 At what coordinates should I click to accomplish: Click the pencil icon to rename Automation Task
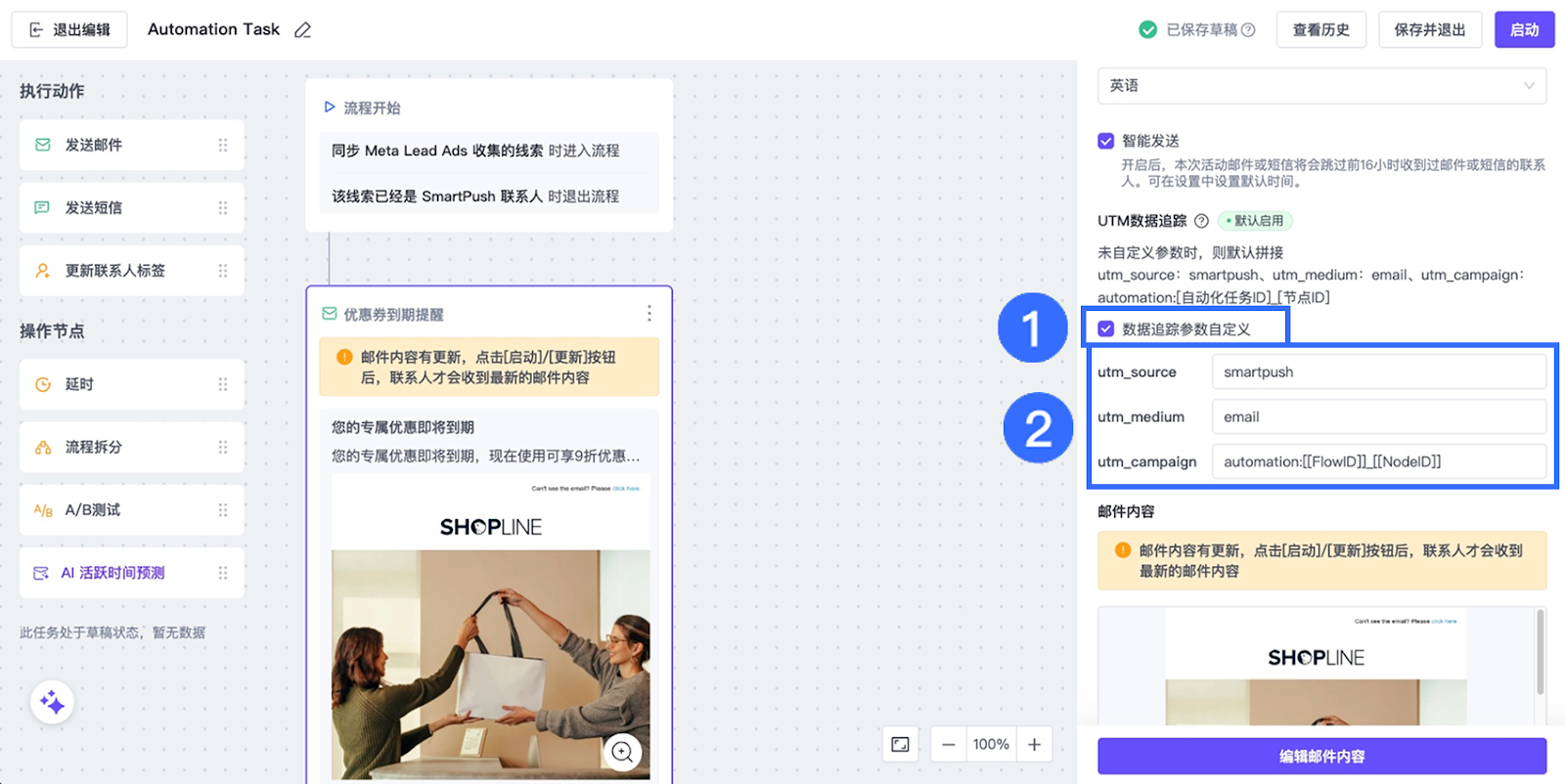[x=303, y=30]
